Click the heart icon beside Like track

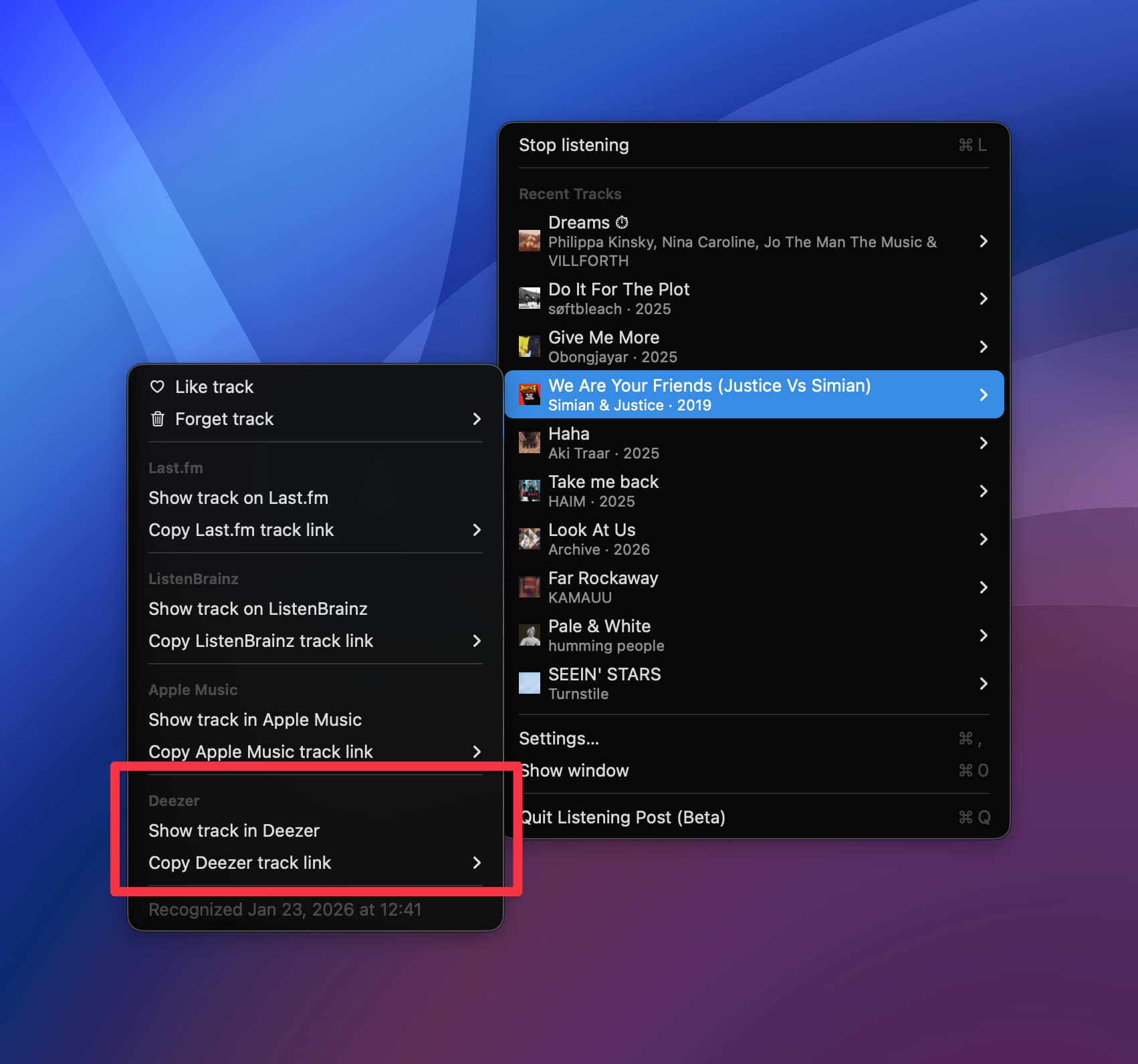(157, 386)
